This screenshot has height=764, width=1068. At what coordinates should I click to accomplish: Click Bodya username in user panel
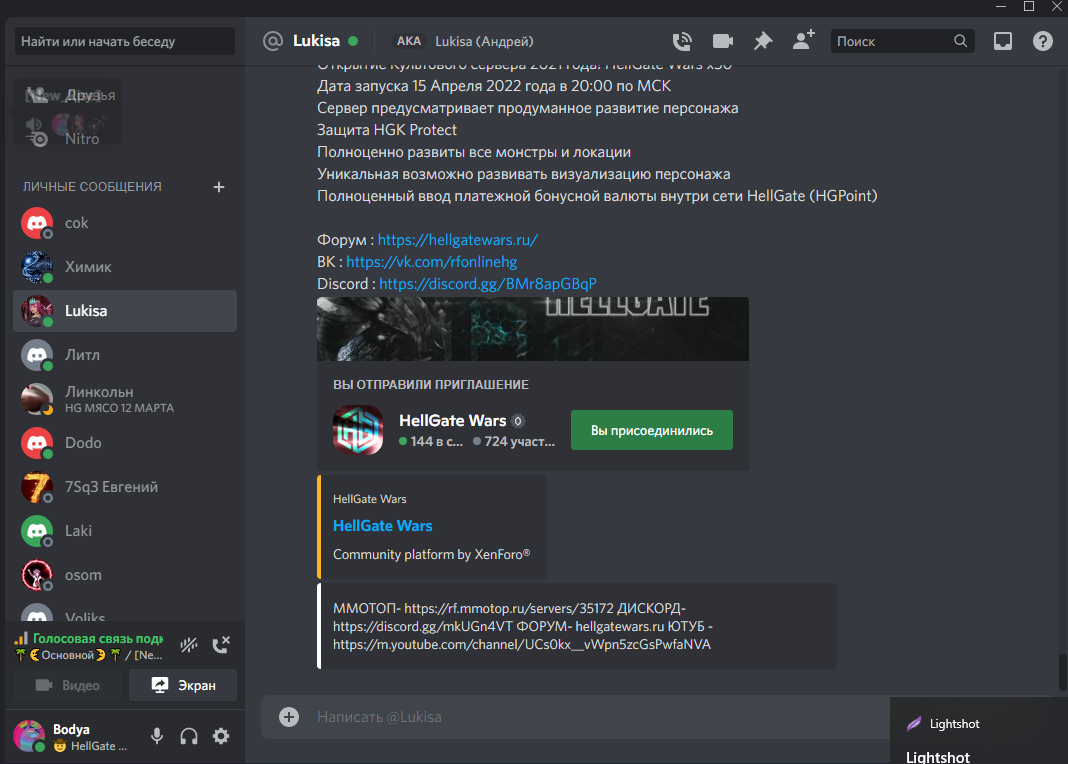72,729
